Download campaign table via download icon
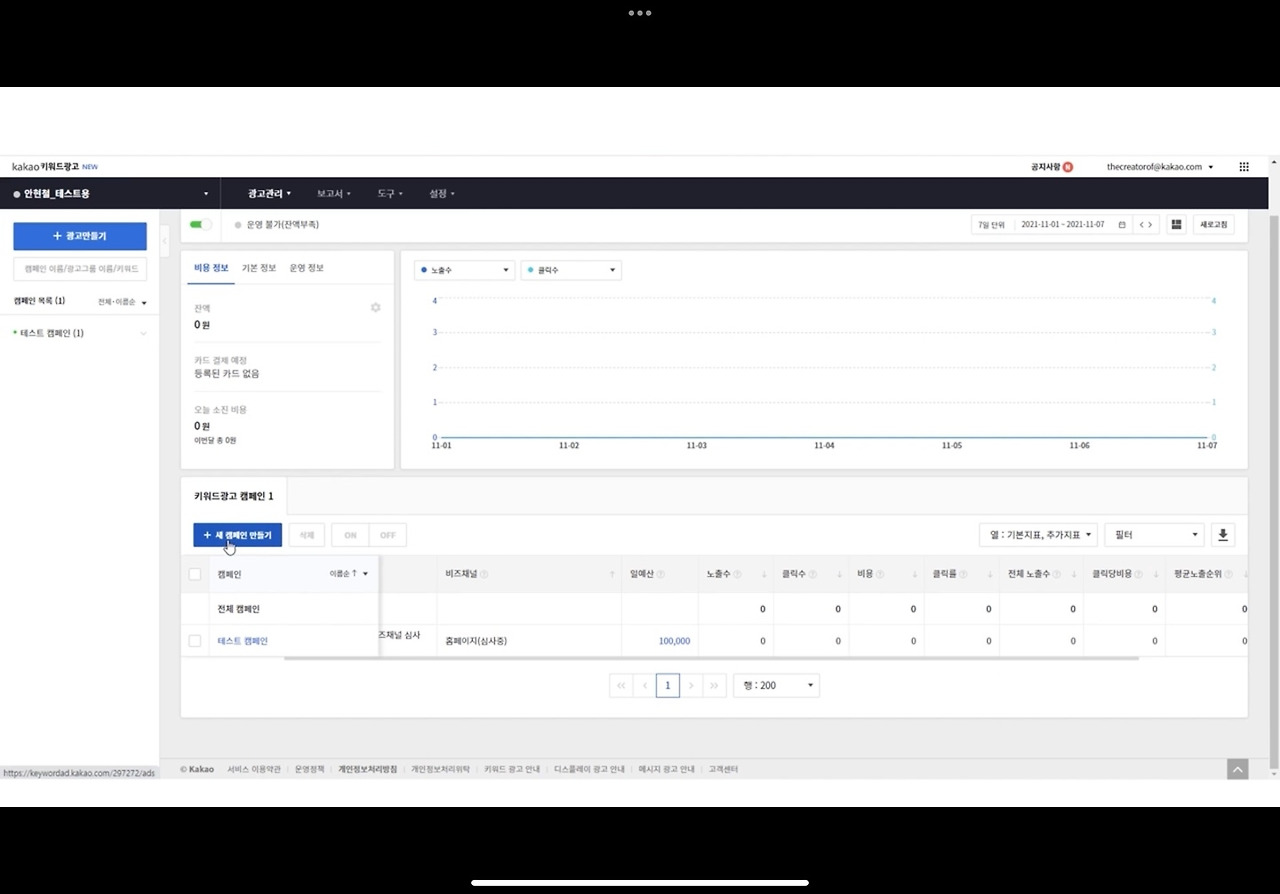The image size is (1280, 894). [1222, 535]
